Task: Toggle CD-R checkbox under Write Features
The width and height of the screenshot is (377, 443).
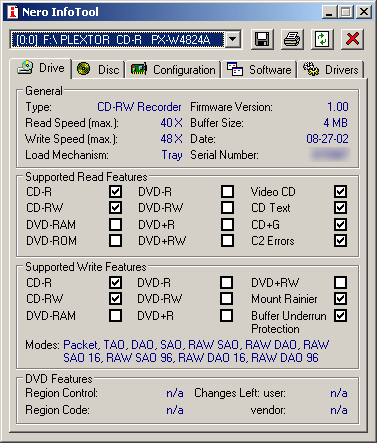Action: click(115, 282)
